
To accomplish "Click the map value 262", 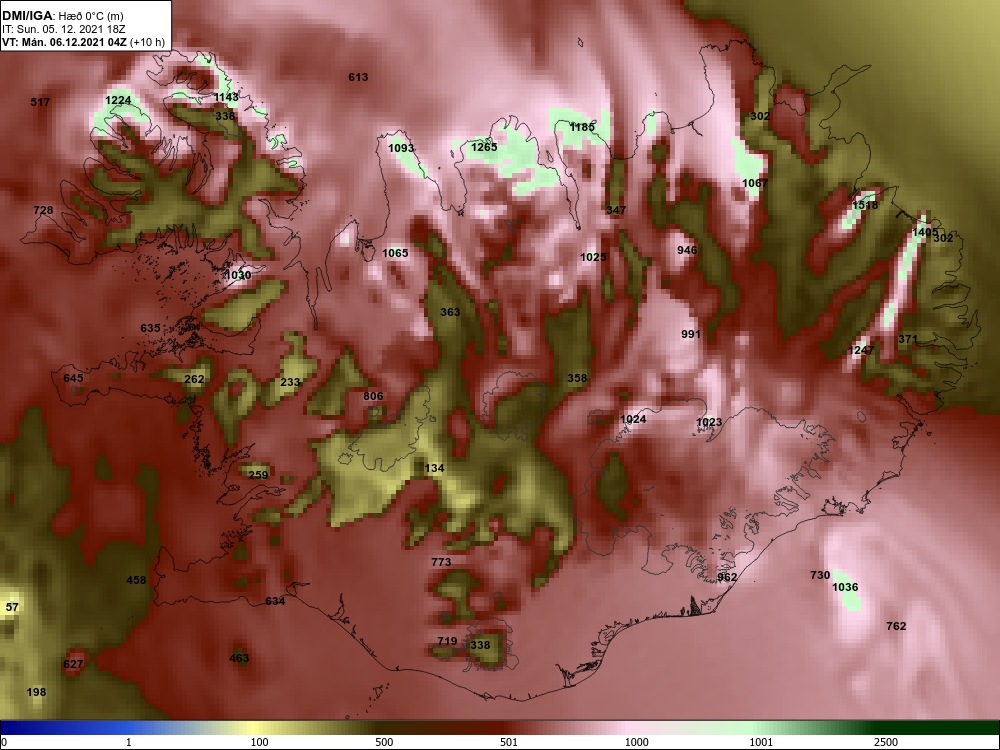I will click(194, 379).
